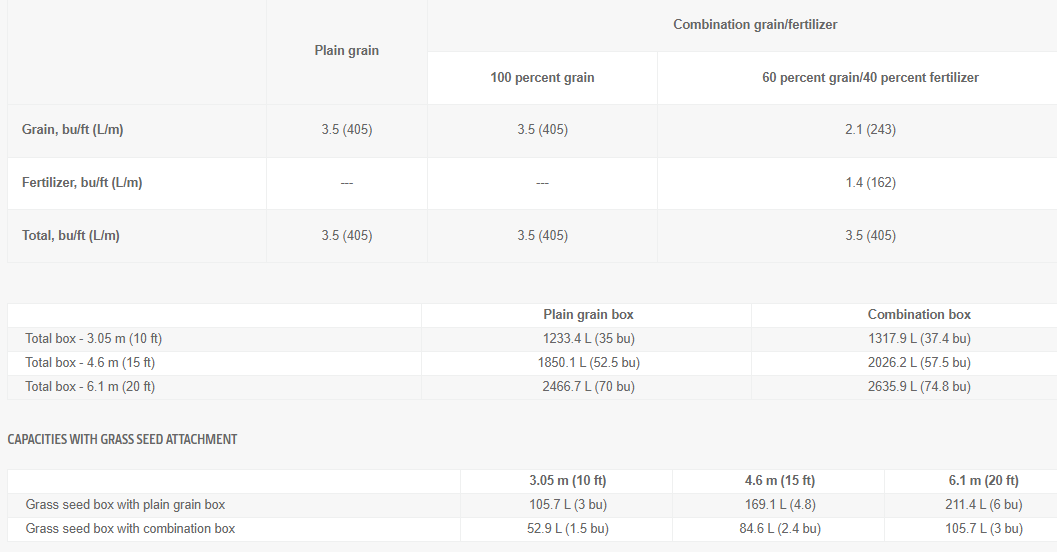Select the Combination box column header
This screenshot has height=552, width=1057.
[x=919, y=315]
